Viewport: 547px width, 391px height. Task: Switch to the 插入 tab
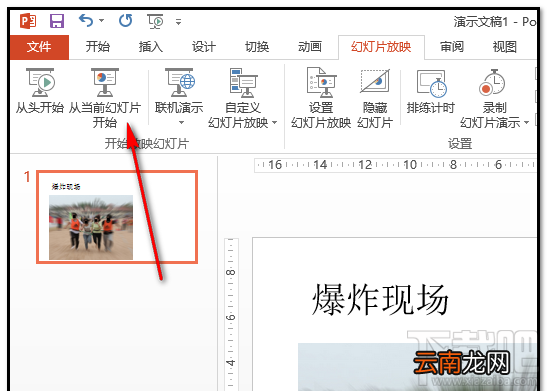[151, 47]
